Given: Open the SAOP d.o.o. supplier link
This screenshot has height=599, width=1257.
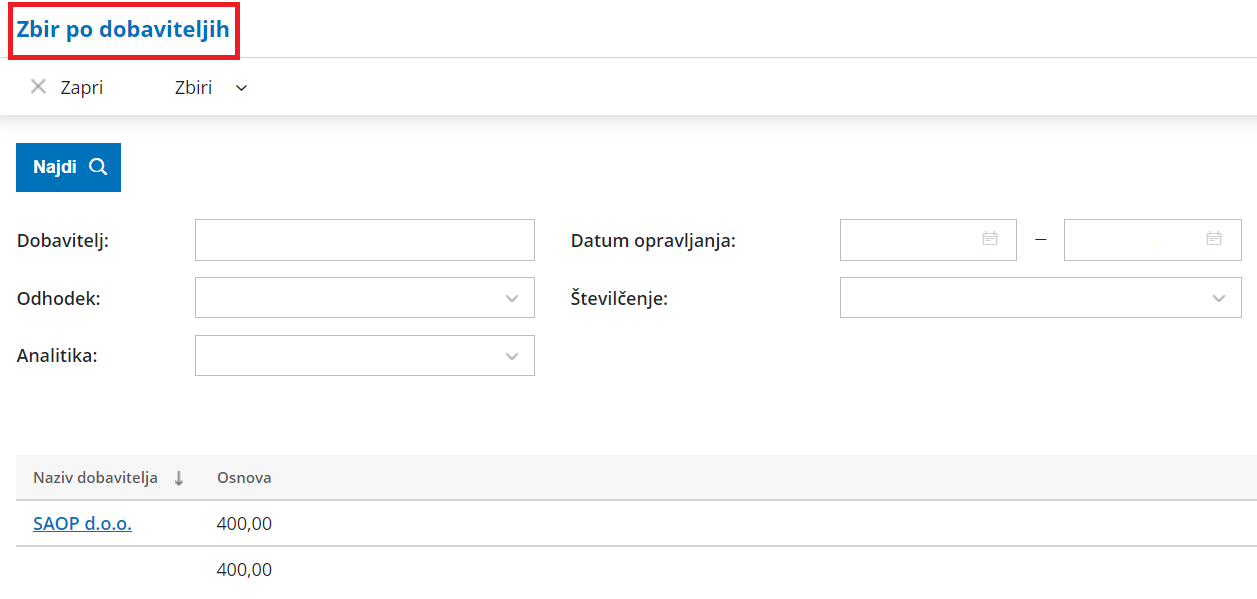Looking at the screenshot, I should (x=82, y=523).
